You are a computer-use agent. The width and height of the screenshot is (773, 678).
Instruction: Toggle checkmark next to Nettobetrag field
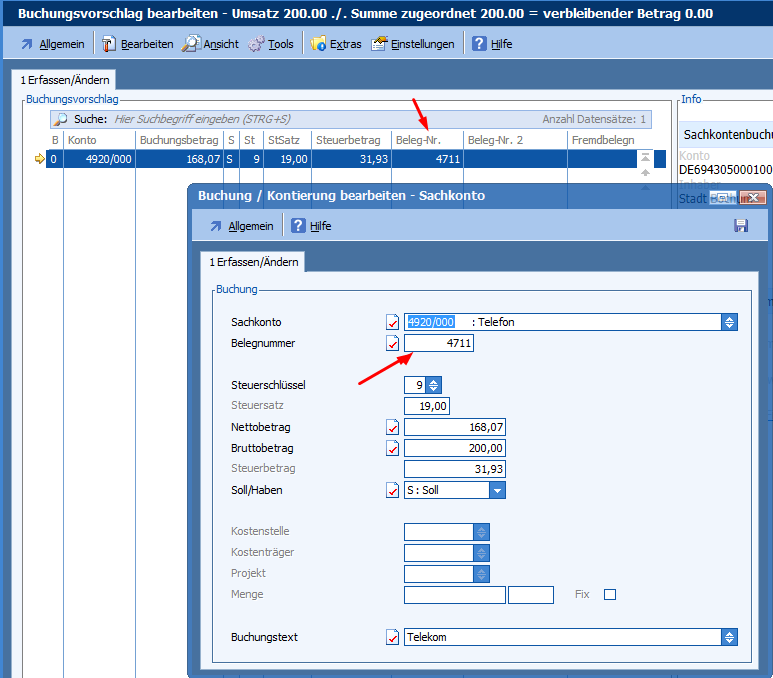(392, 427)
